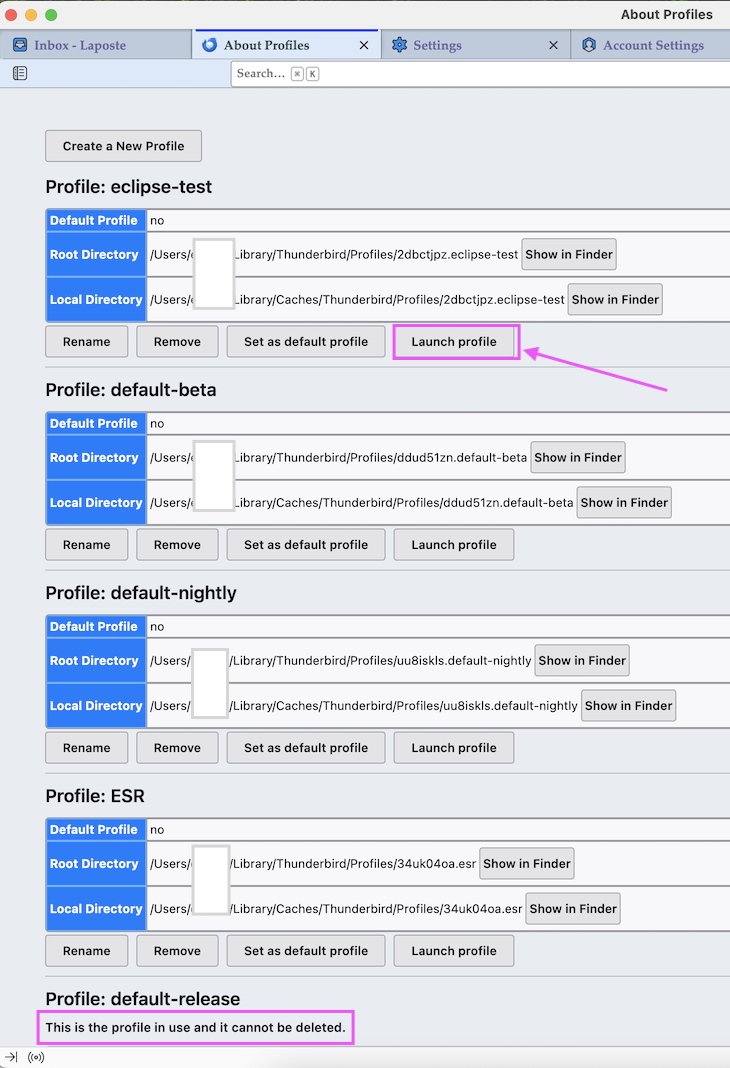This screenshot has height=1068, width=730.
Task: Close the Settings tab
Action: pos(554,45)
